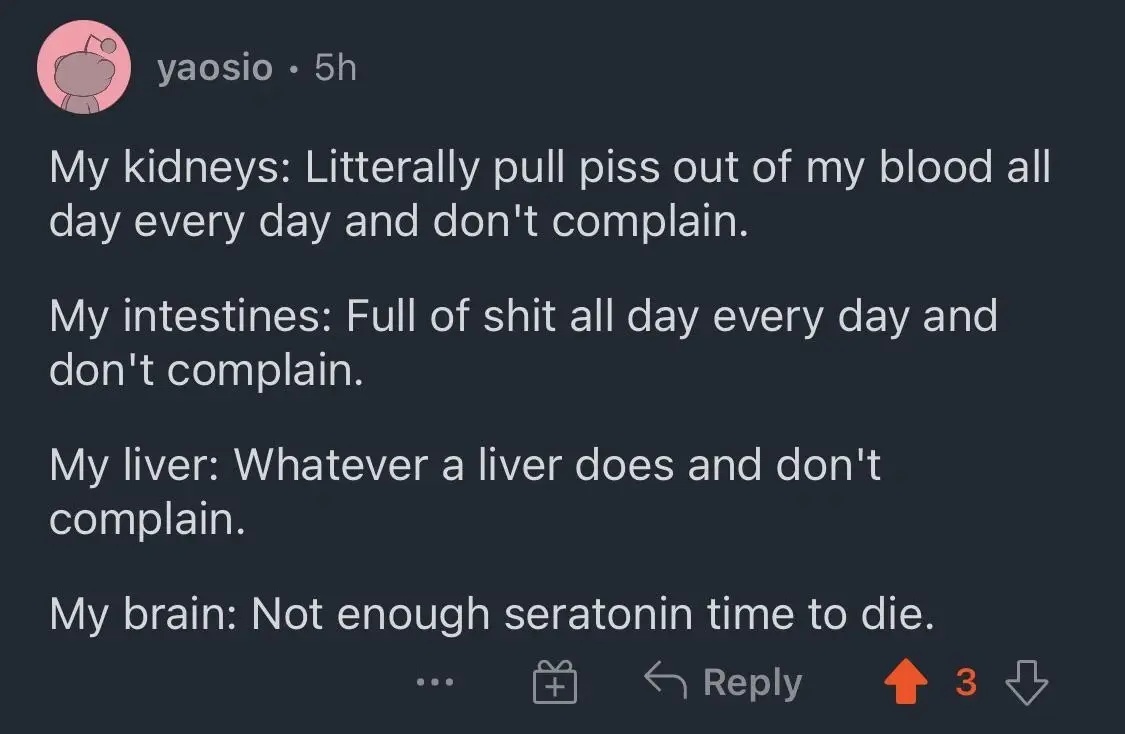Screen dimensions: 1125x734
Task: Select the paragraph starting "My liver"
Action: click(465, 491)
